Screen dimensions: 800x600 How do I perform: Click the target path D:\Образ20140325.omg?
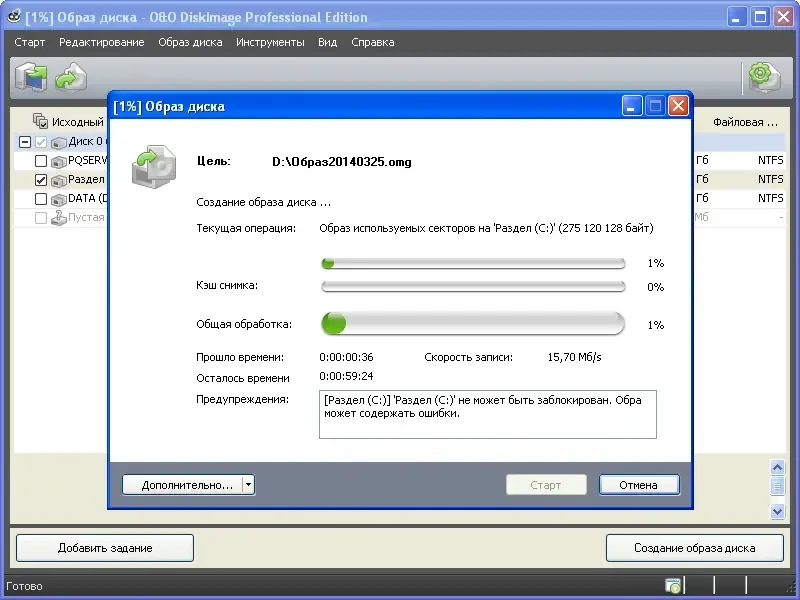tap(342, 162)
